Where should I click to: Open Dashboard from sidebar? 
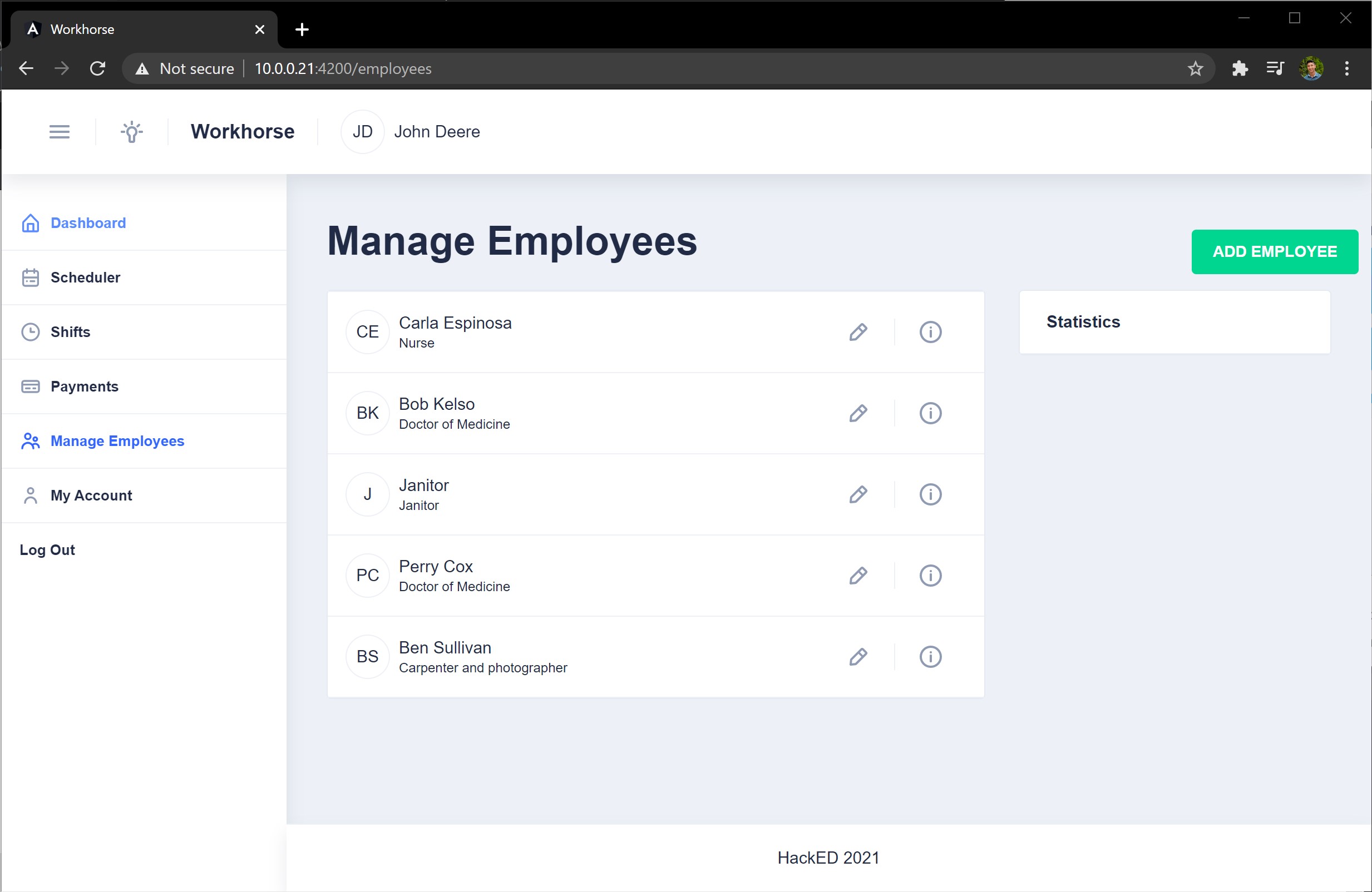click(87, 223)
